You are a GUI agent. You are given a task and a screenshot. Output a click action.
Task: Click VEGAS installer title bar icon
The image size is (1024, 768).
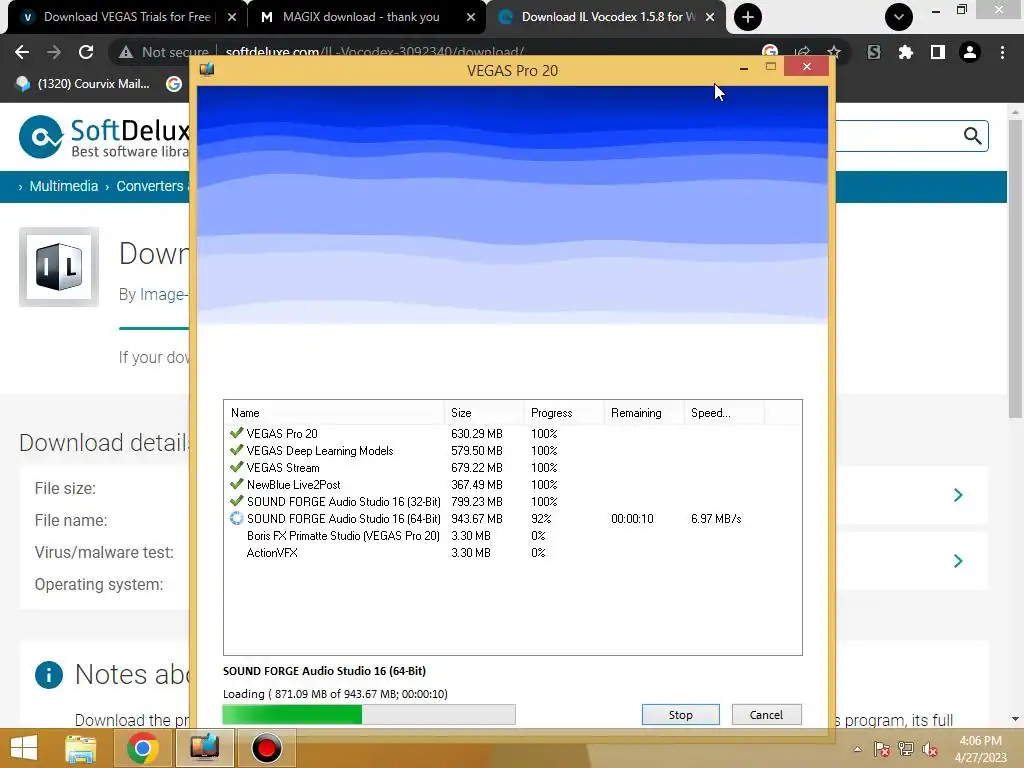[x=207, y=69]
